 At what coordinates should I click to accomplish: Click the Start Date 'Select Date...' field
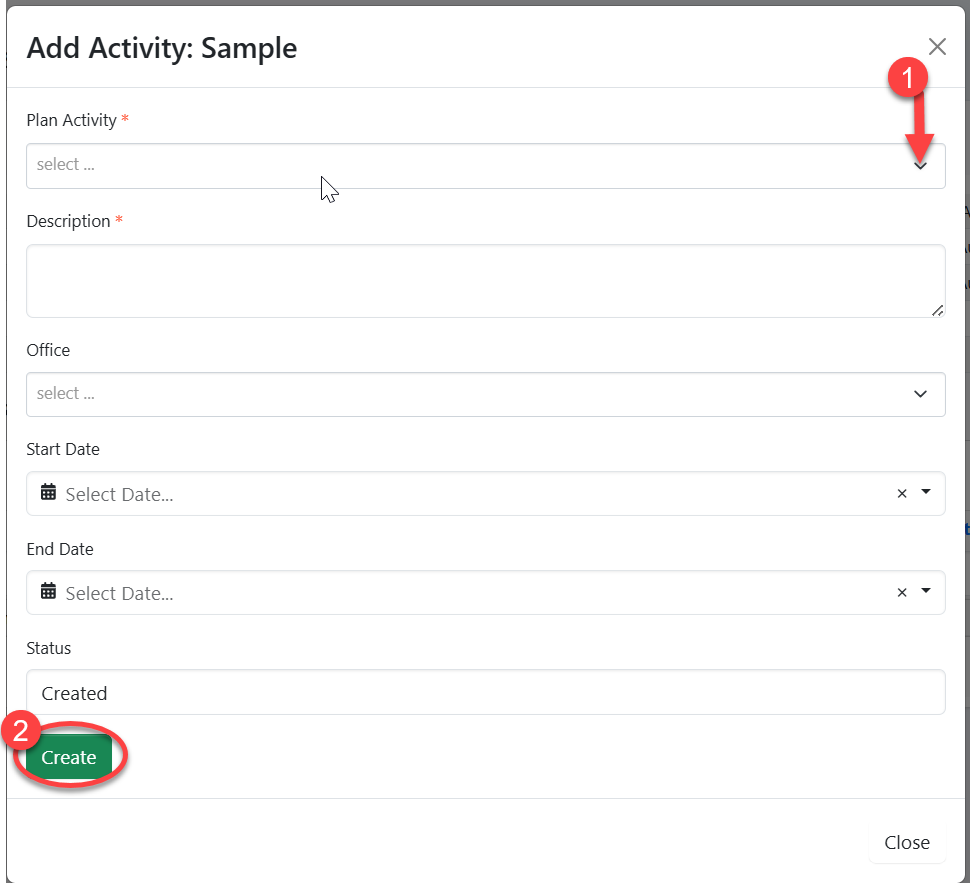click(x=120, y=494)
